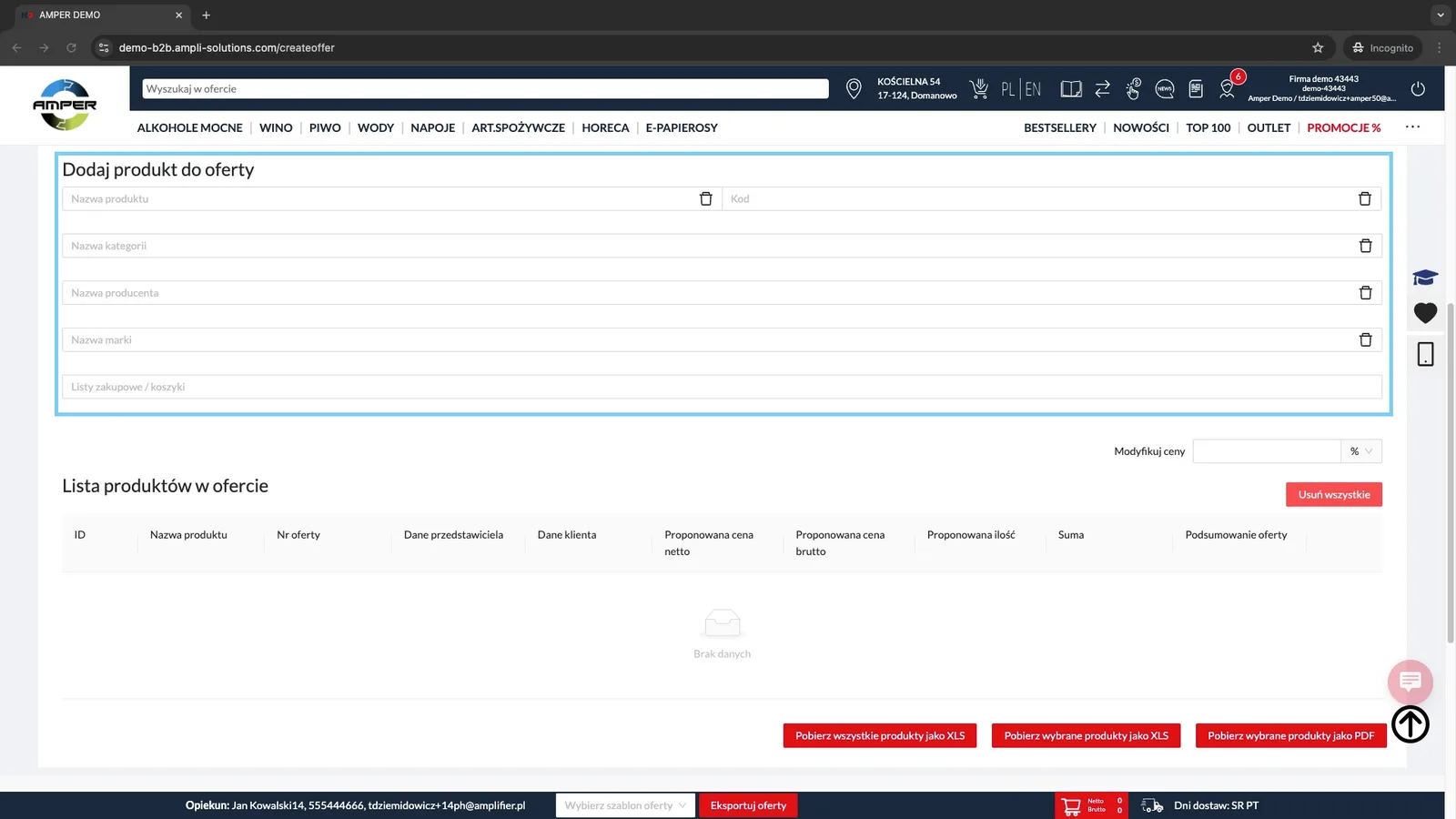
Task: Go to NOWOŚCI
Action: pos(1141,127)
